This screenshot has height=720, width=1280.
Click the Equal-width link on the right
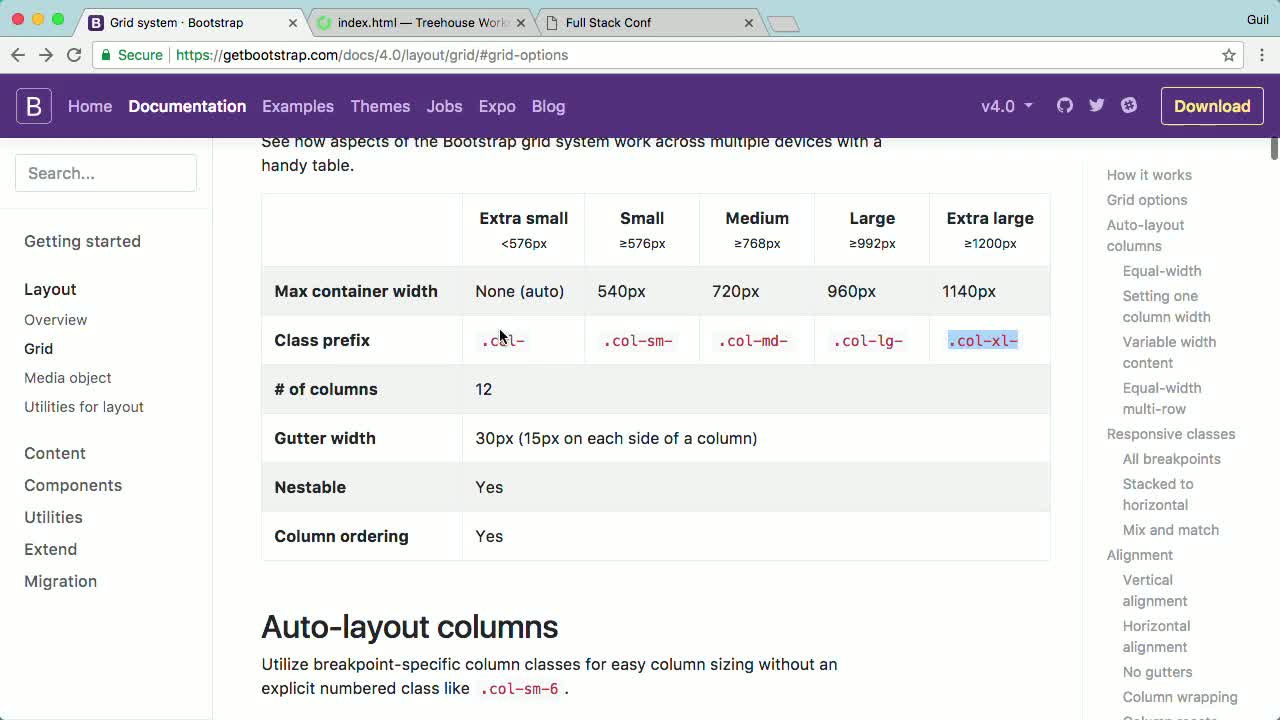[1161, 270]
